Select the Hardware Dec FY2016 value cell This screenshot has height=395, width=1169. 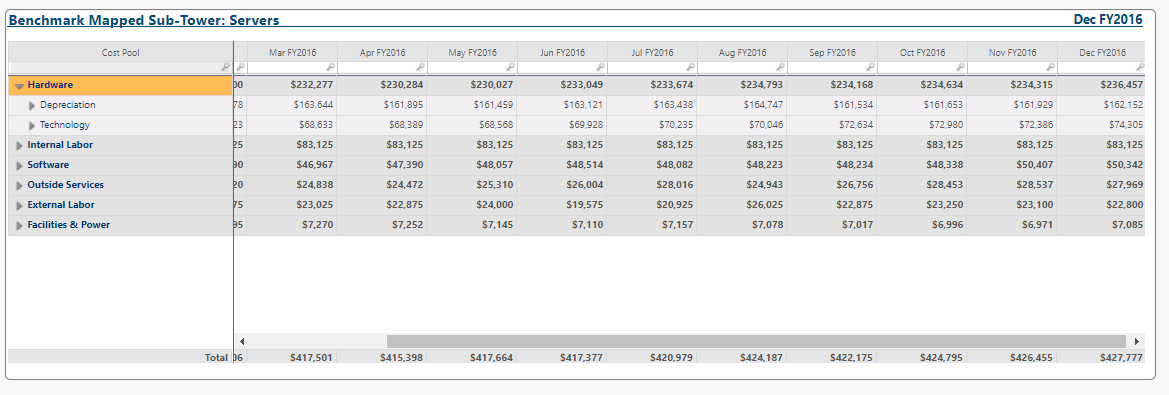(1101, 85)
